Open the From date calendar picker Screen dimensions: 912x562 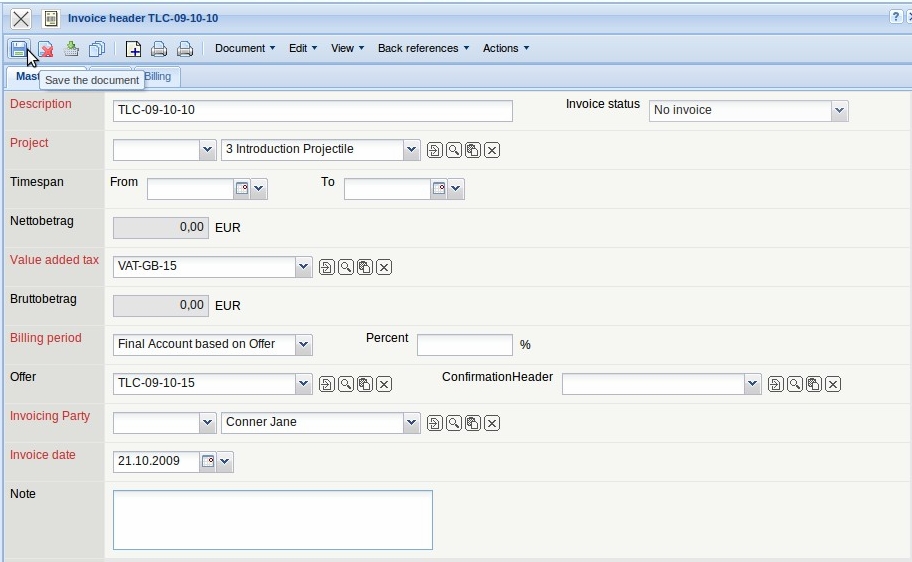[241, 189]
